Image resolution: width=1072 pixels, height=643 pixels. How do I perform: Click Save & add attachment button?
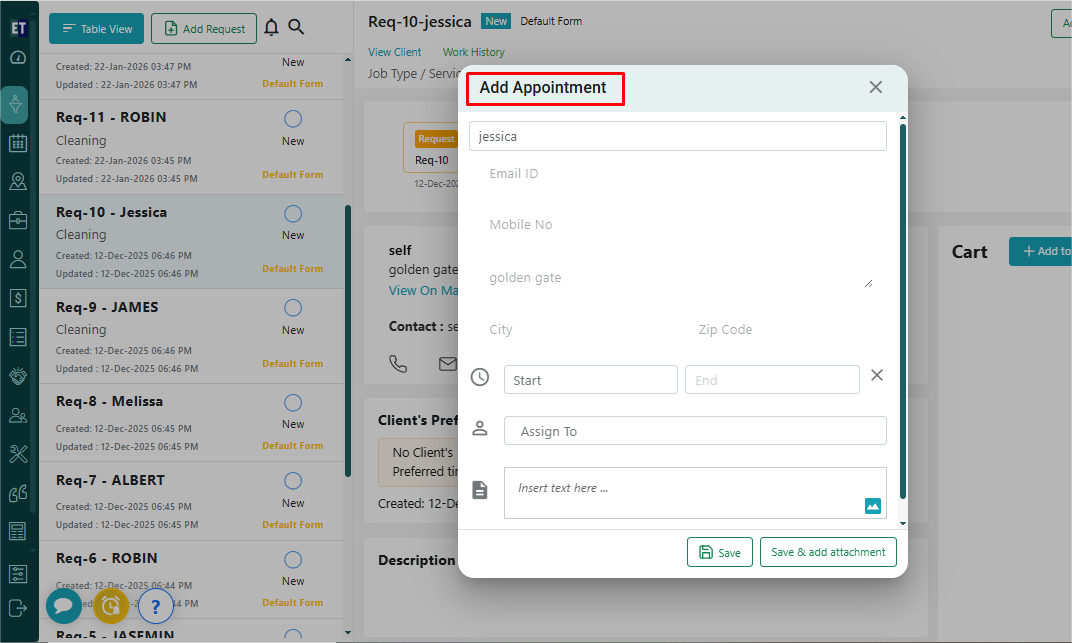pyautogui.click(x=828, y=552)
